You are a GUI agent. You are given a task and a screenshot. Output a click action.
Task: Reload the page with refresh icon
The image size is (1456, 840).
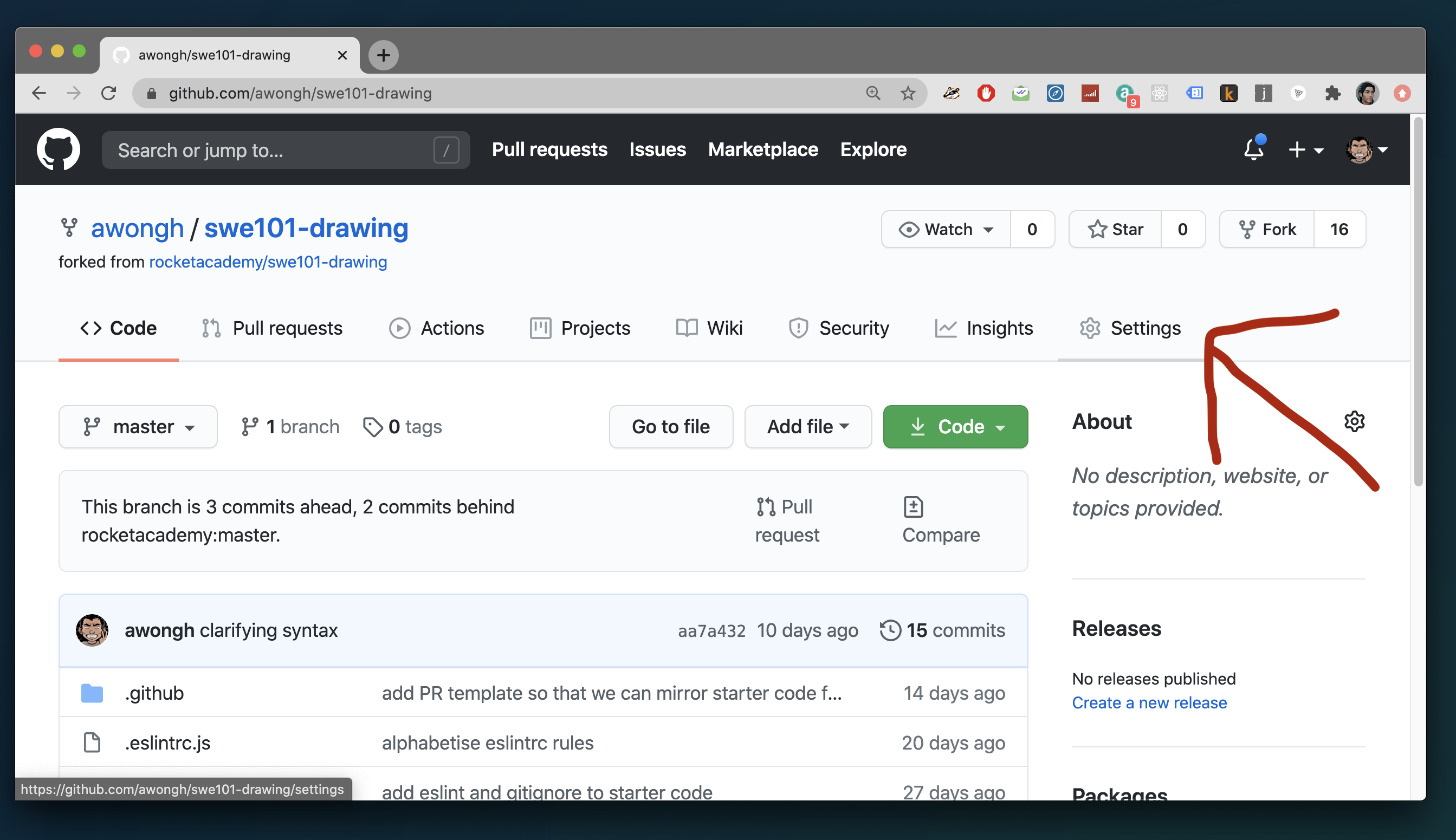(108, 93)
